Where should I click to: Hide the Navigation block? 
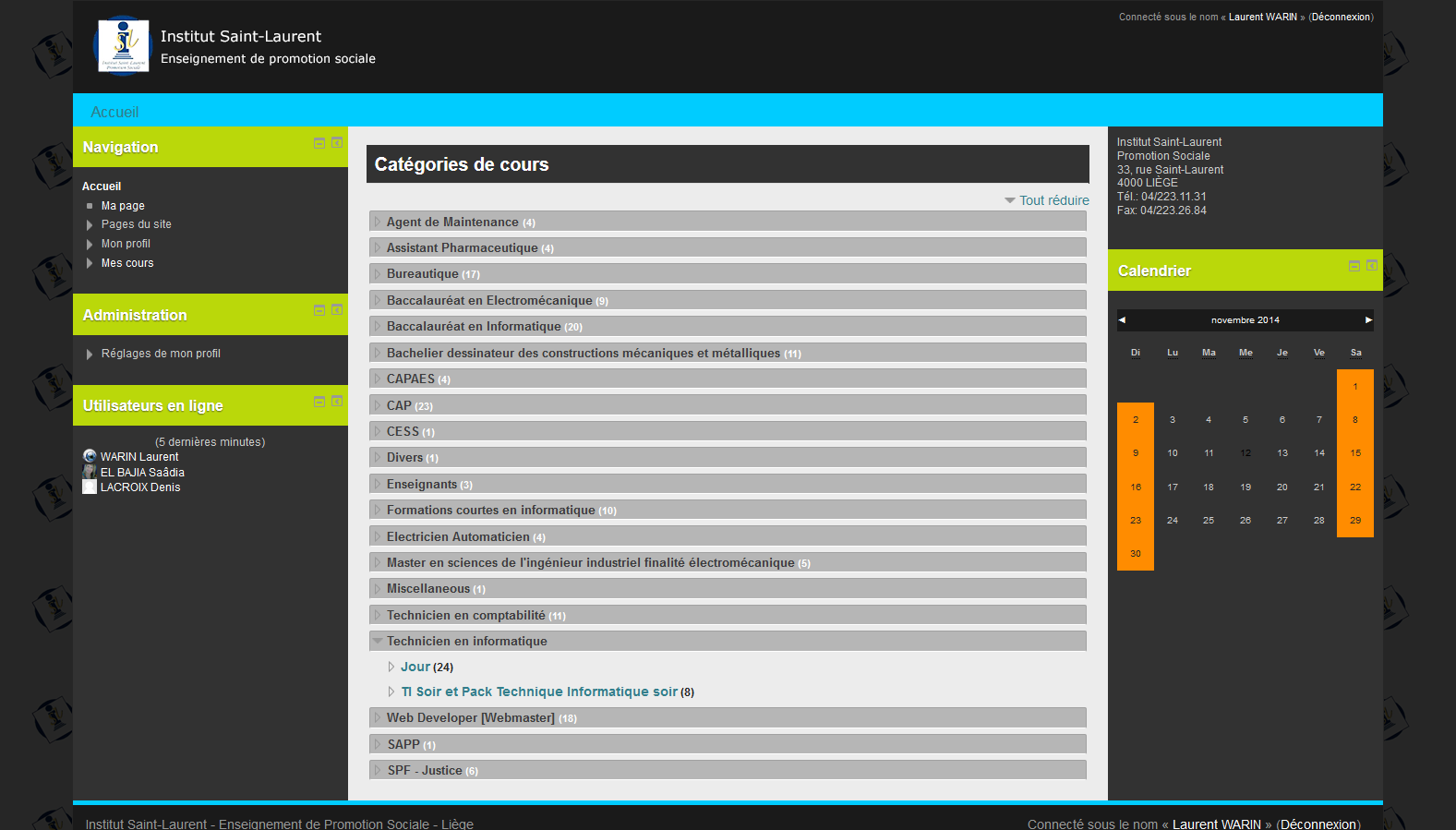click(x=319, y=143)
